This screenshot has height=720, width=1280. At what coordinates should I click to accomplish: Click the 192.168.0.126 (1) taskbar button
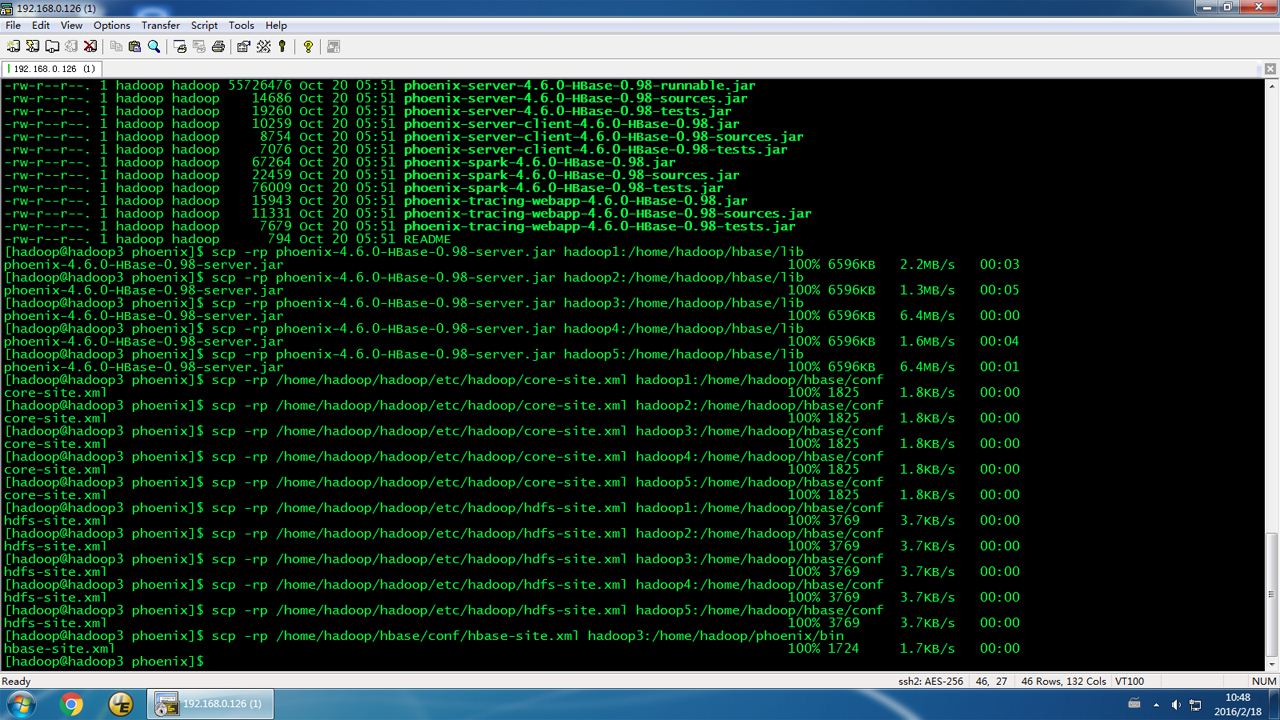211,704
